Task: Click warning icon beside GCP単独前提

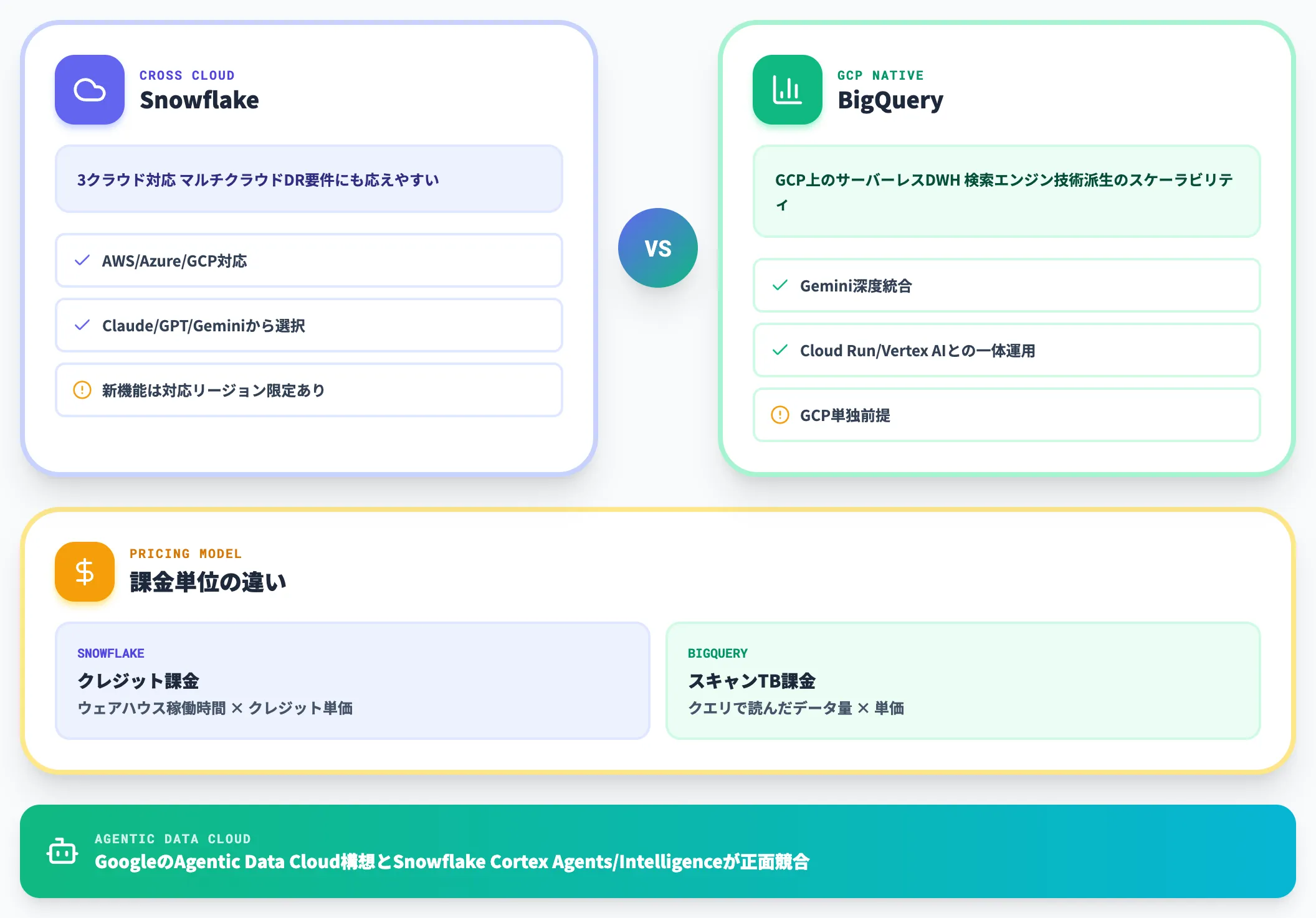Action: pos(780,415)
